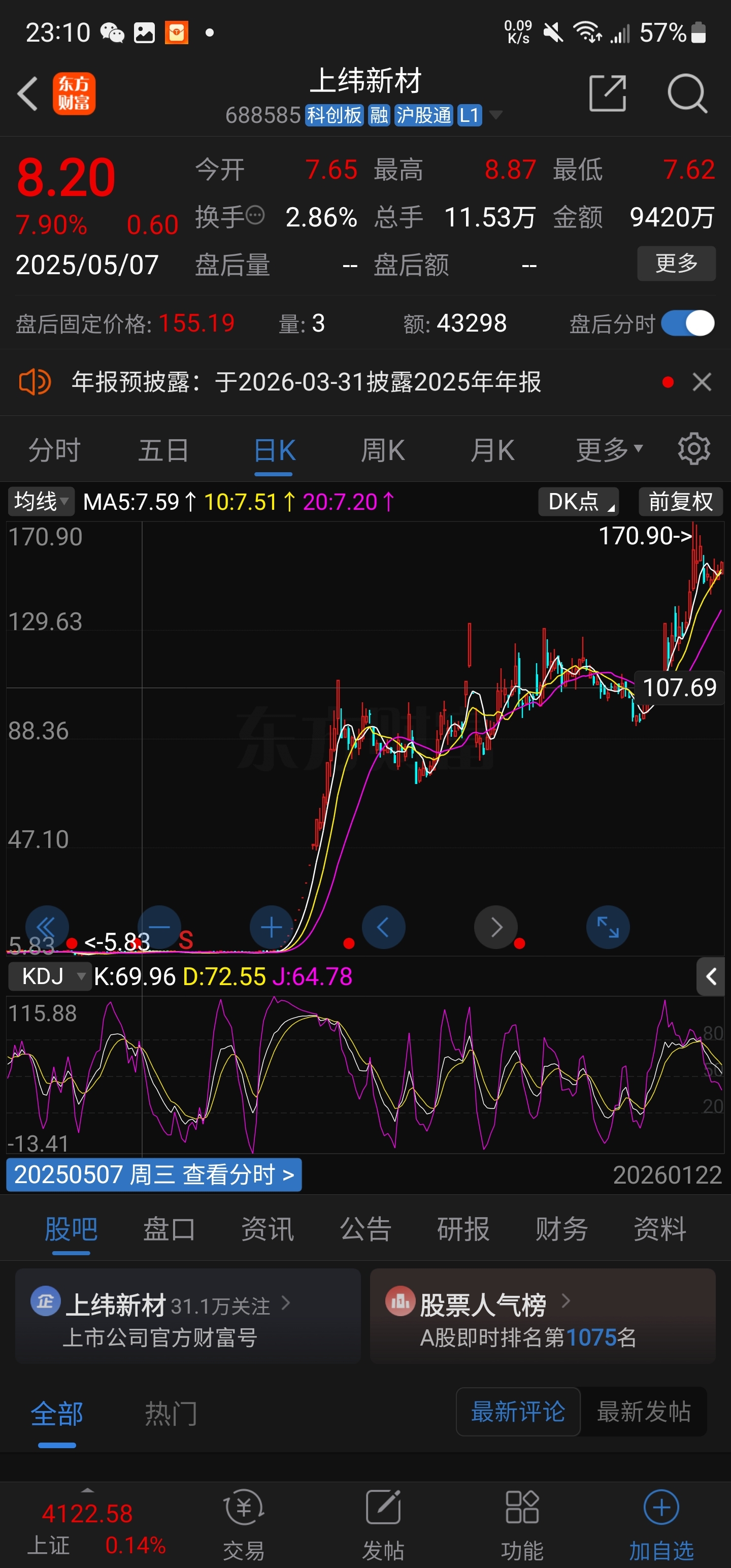Move chart cursor left arrow

click(x=383, y=927)
